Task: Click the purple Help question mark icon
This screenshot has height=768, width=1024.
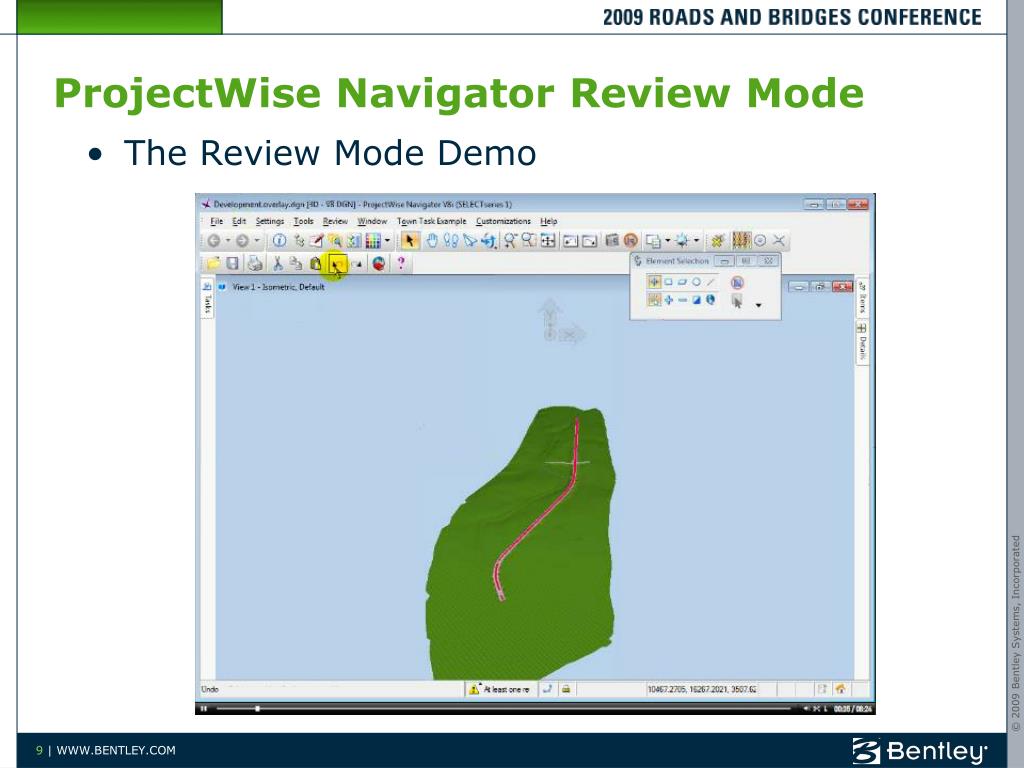Action: pos(401,263)
